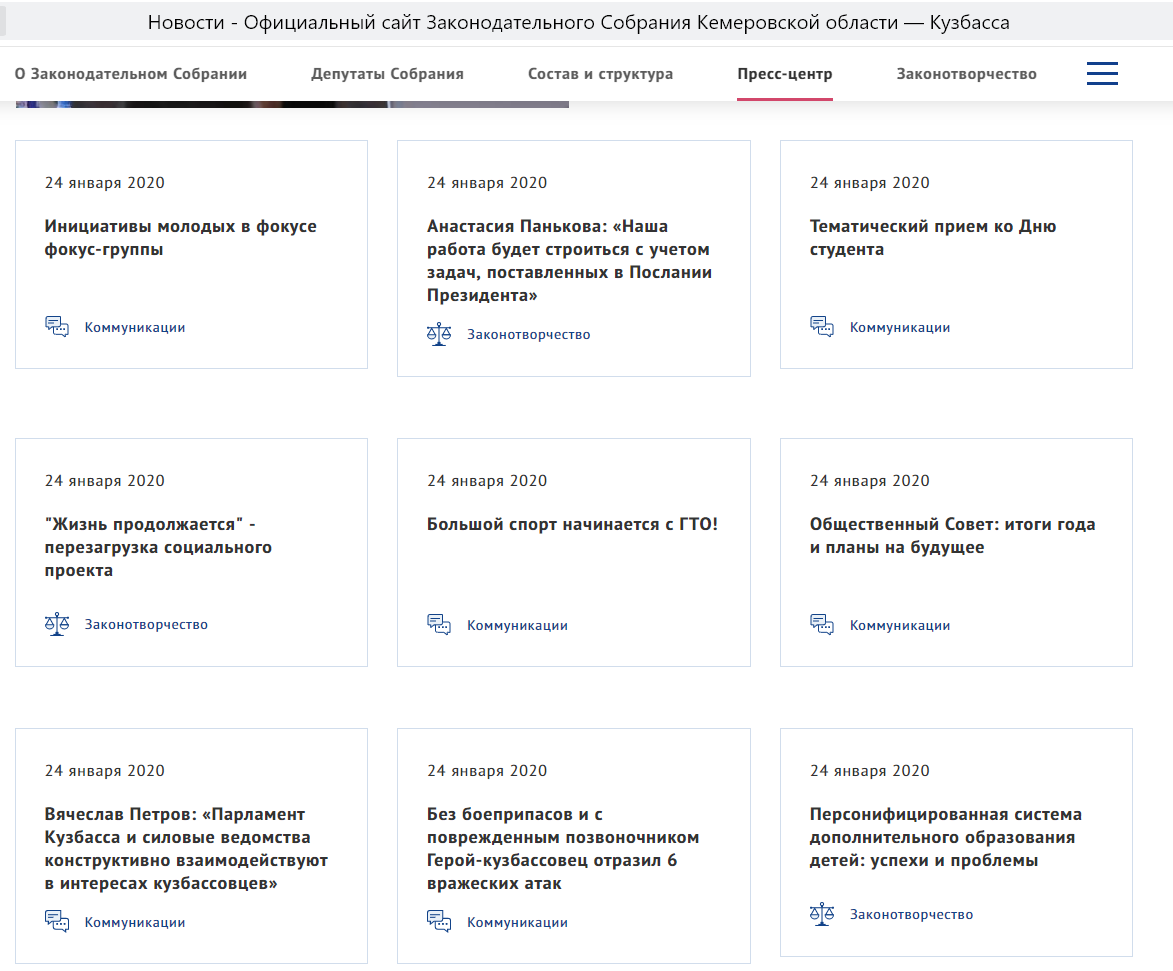Click 'Коммуникации' tag on 'Большой спорт' card
The width and height of the screenshot is (1173, 971).
tap(518, 625)
